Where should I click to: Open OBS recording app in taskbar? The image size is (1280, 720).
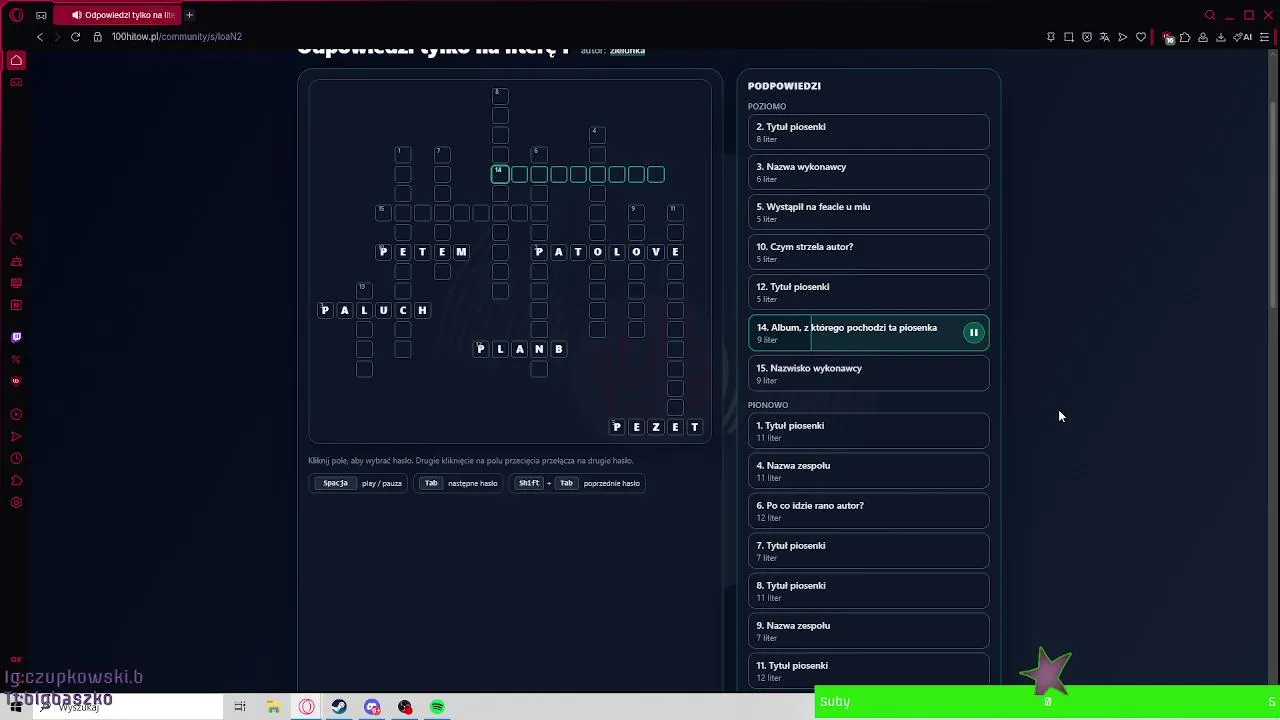(405, 707)
